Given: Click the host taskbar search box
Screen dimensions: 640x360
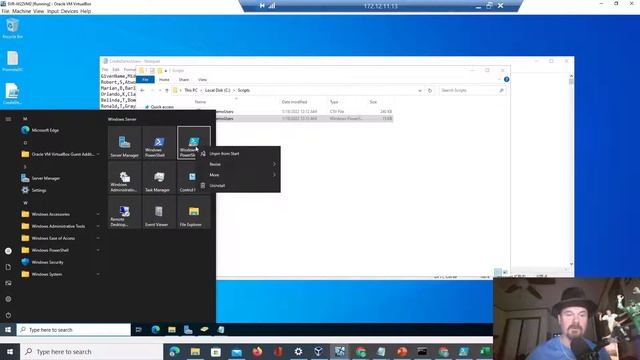Looking at the screenshot, I should coord(91,351).
